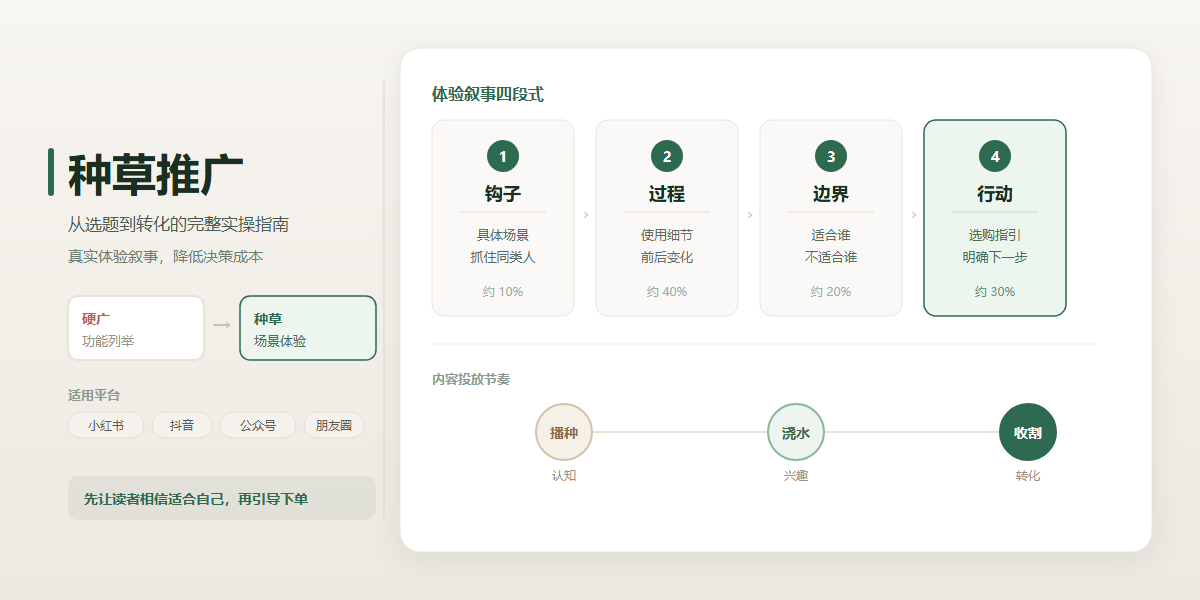Click the 从选题到转化的完整实操指南 subtitle
This screenshot has height=600, width=1200.
pos(179,225)
